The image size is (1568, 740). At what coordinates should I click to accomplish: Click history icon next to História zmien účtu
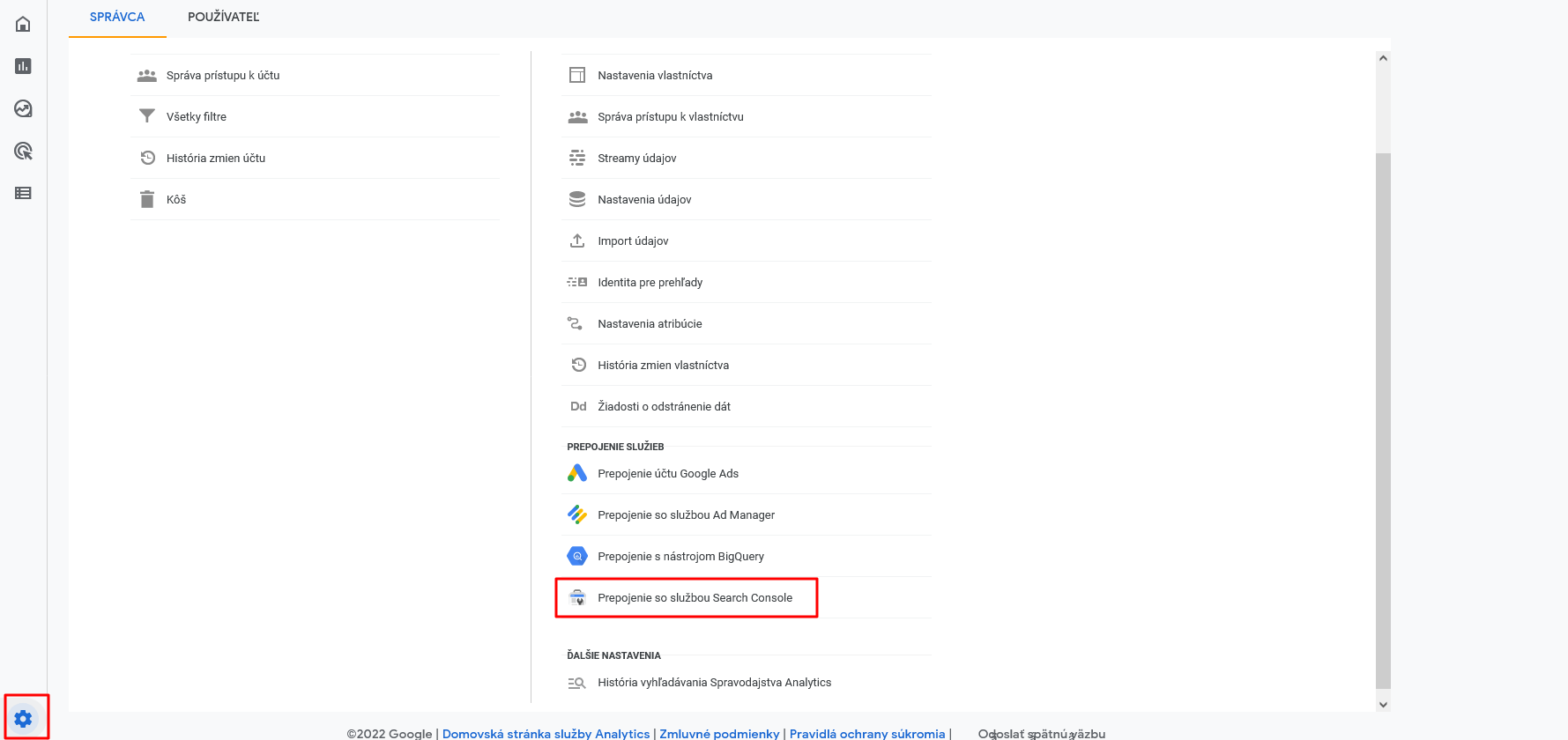tap(147, 158)
